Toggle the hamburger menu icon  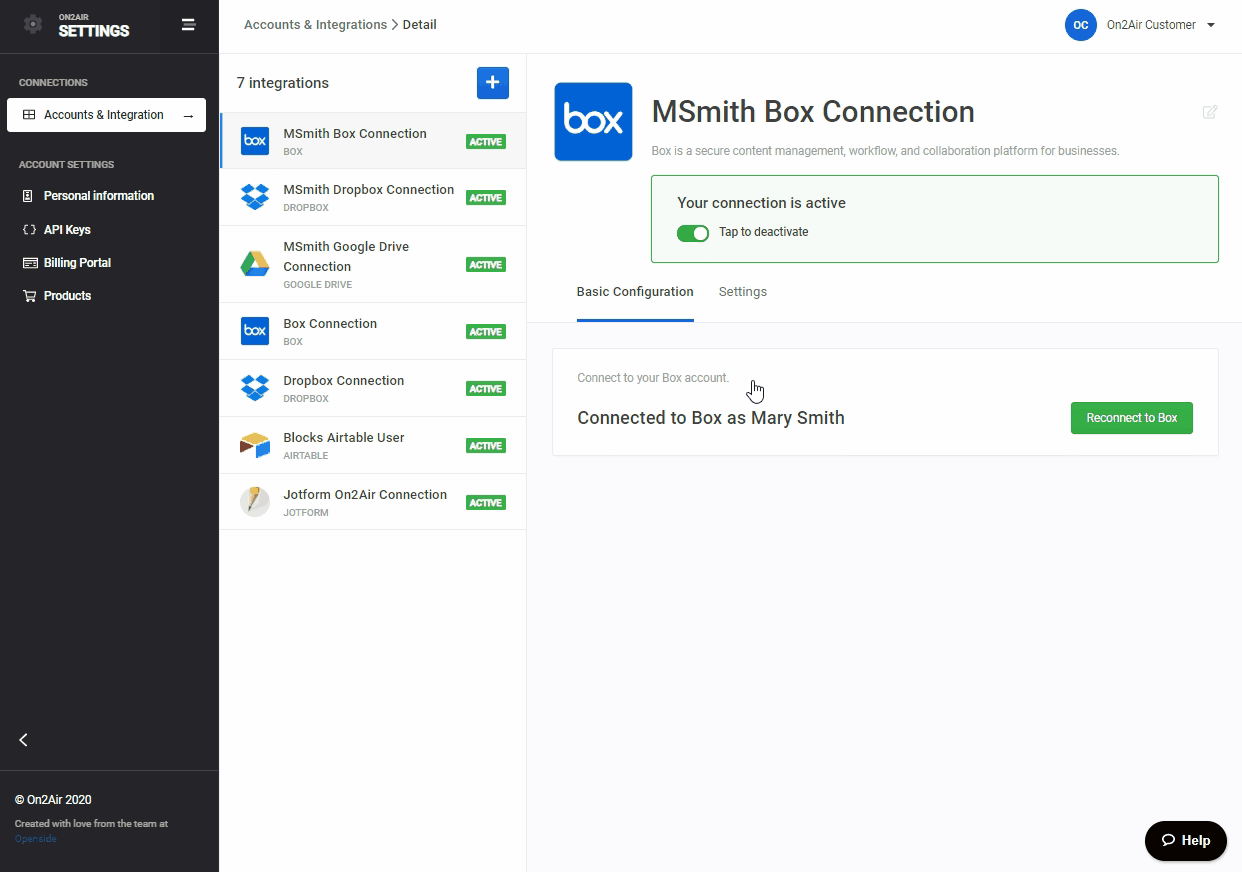pyautogui.click(x=188, y=25)
